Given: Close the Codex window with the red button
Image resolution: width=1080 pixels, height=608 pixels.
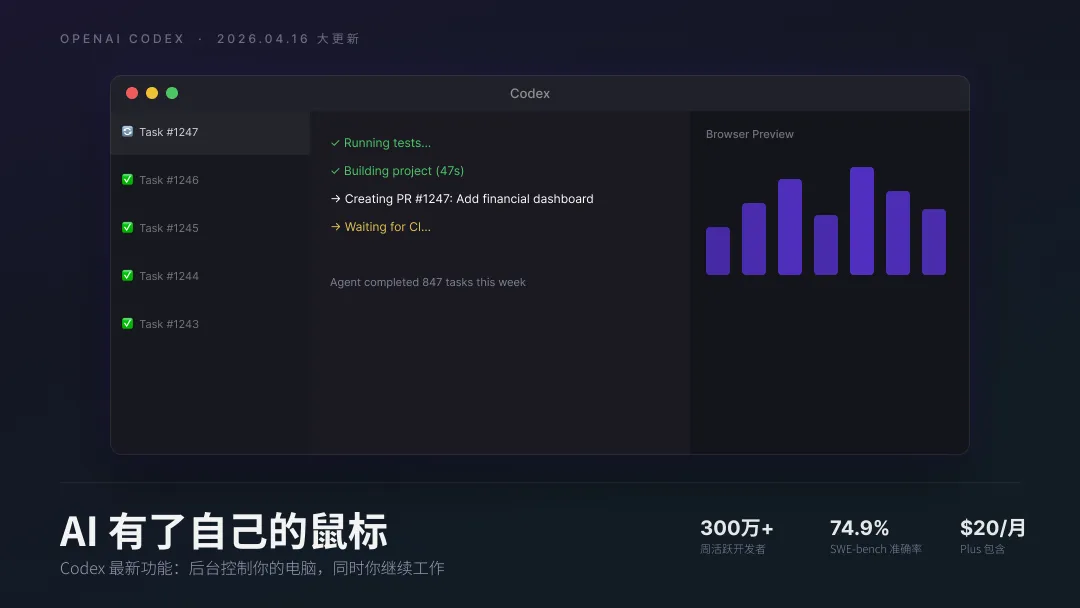Looking at the screenshot, I should click(x=132, y=93).
